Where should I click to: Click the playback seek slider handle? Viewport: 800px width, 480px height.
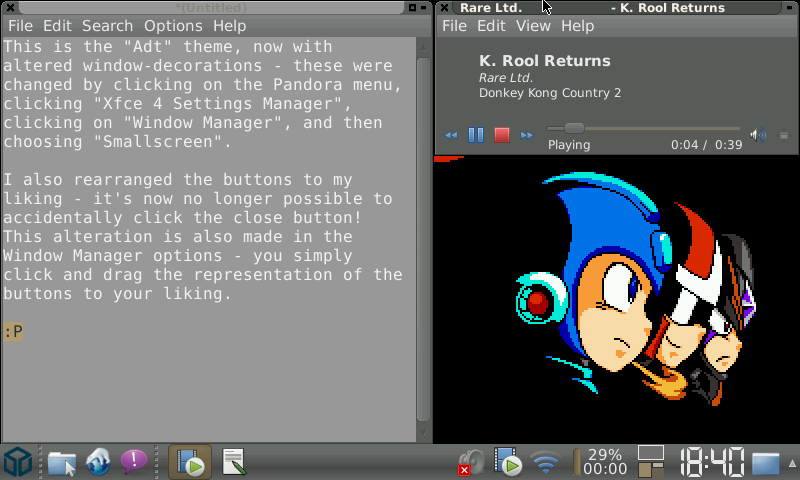(573, 128)
